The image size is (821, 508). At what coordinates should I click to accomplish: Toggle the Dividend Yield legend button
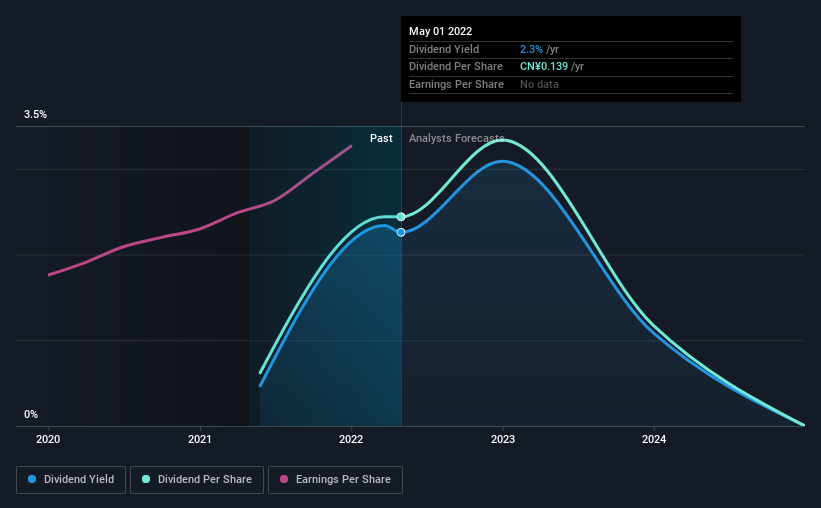tap(71, 480)
